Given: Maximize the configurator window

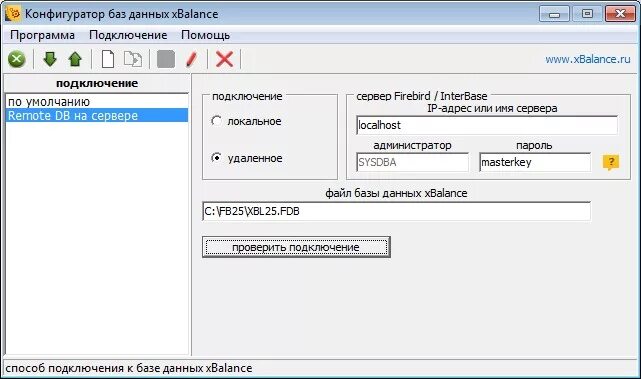Looking at the screenshot, I should pos(587,14).
